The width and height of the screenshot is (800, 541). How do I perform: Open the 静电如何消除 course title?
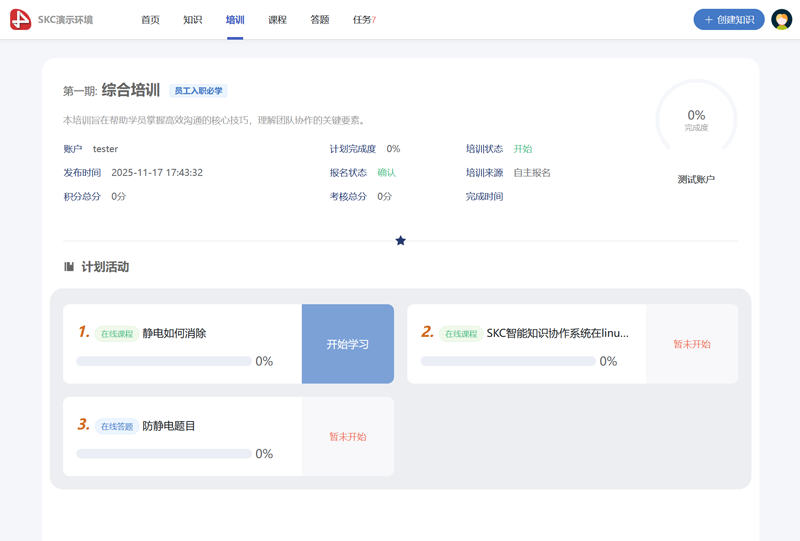tap(174, 334)
